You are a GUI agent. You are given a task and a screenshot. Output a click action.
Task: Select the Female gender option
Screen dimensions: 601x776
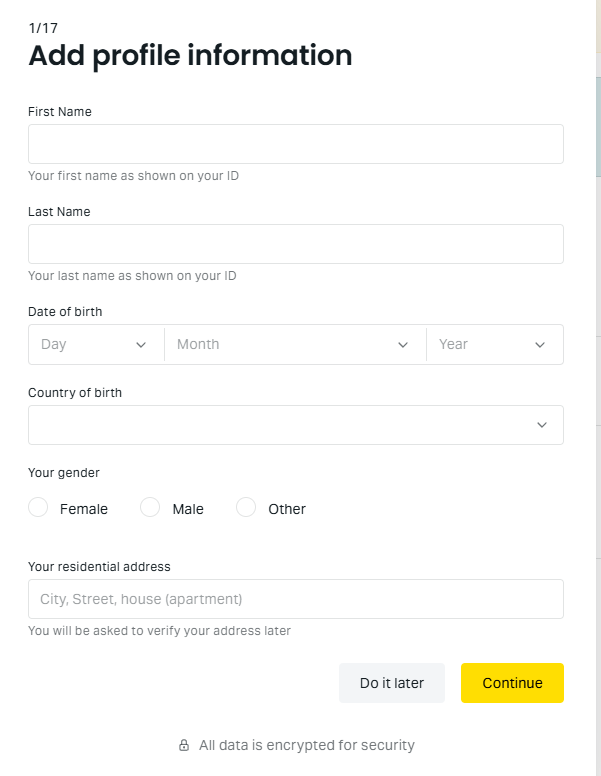(x=38, y=508)
